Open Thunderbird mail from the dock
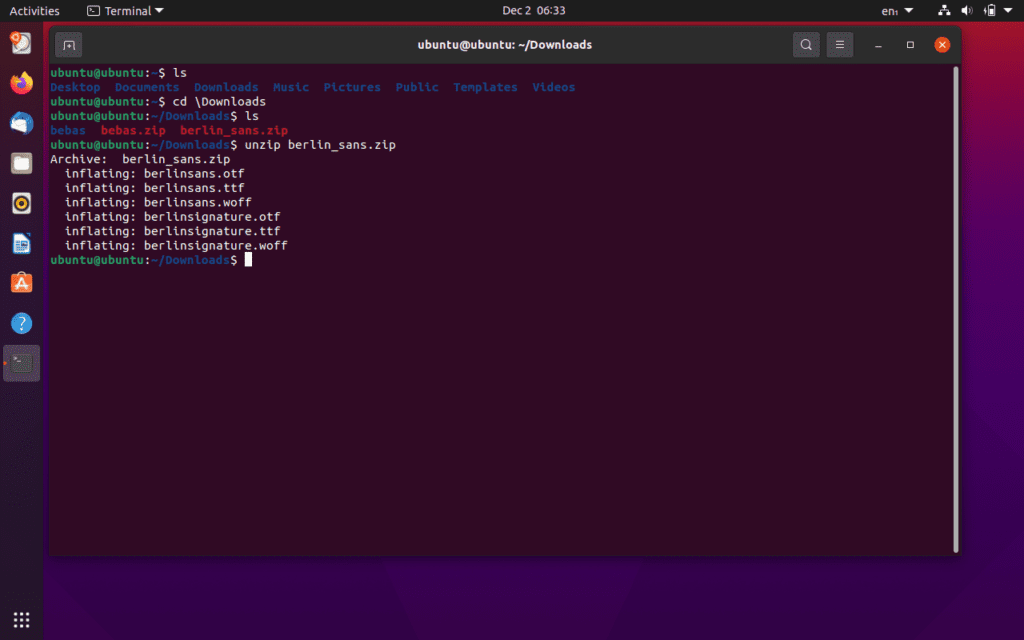This screenshot has width=1024, height=640. (x=22, y=123)
